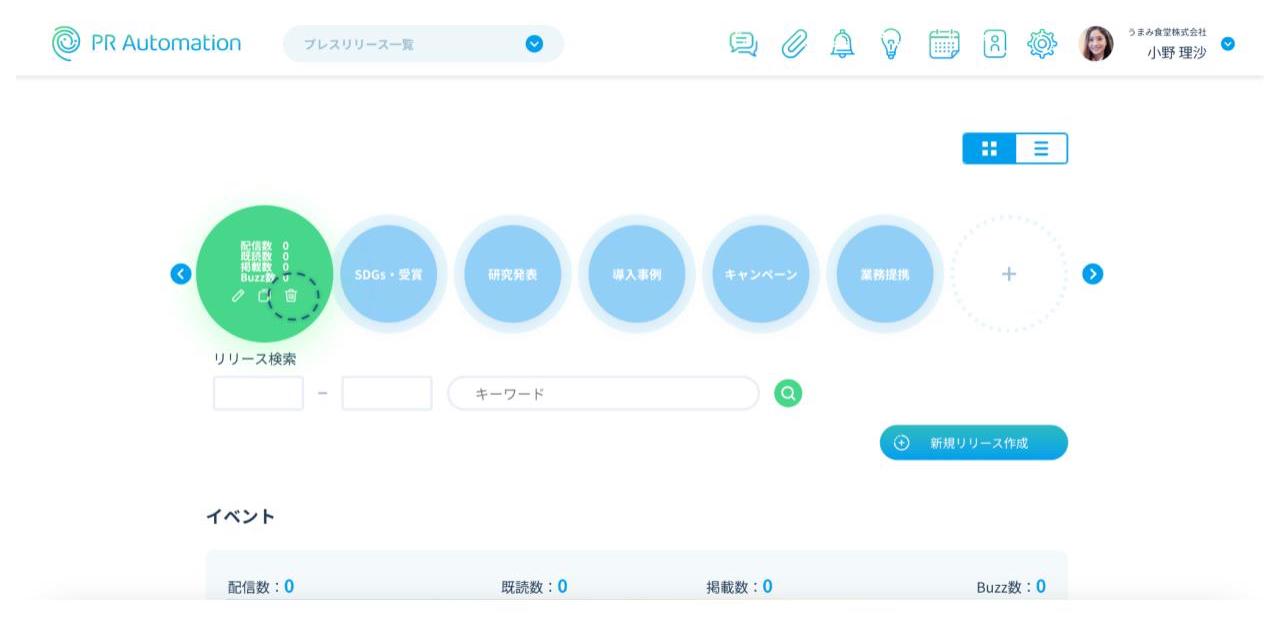Click the trash icon in green circle
The height and width of the screenshot is (619, 1279).
(291, 295)
